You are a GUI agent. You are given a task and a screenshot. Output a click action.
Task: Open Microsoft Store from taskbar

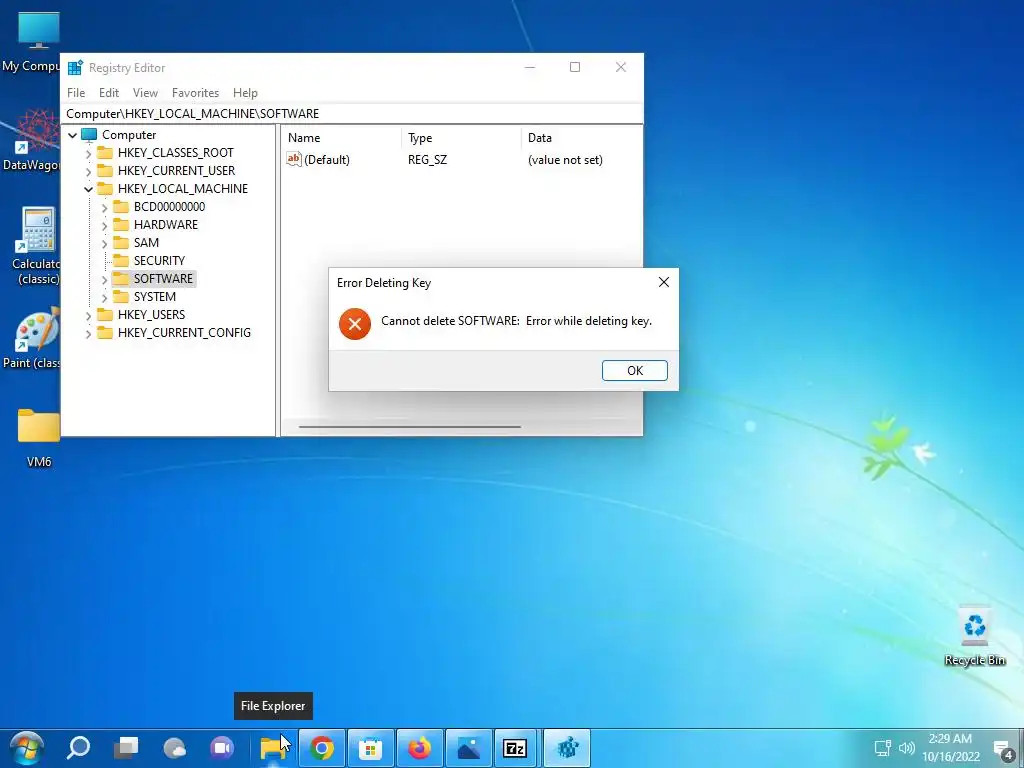tap(370, 748)
